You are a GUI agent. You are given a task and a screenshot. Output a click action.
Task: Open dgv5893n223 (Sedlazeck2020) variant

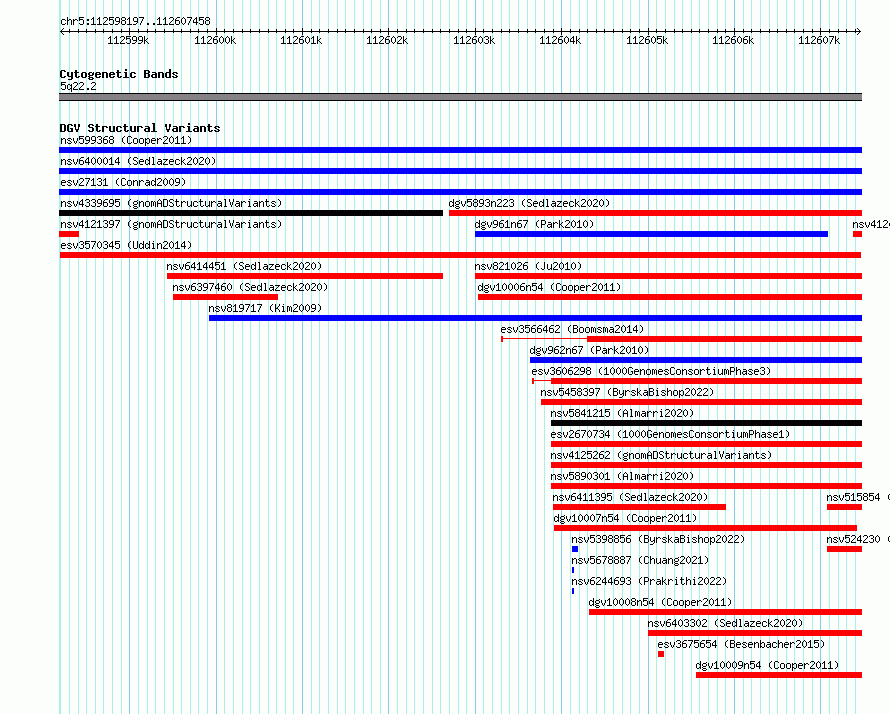pos(529,203)
